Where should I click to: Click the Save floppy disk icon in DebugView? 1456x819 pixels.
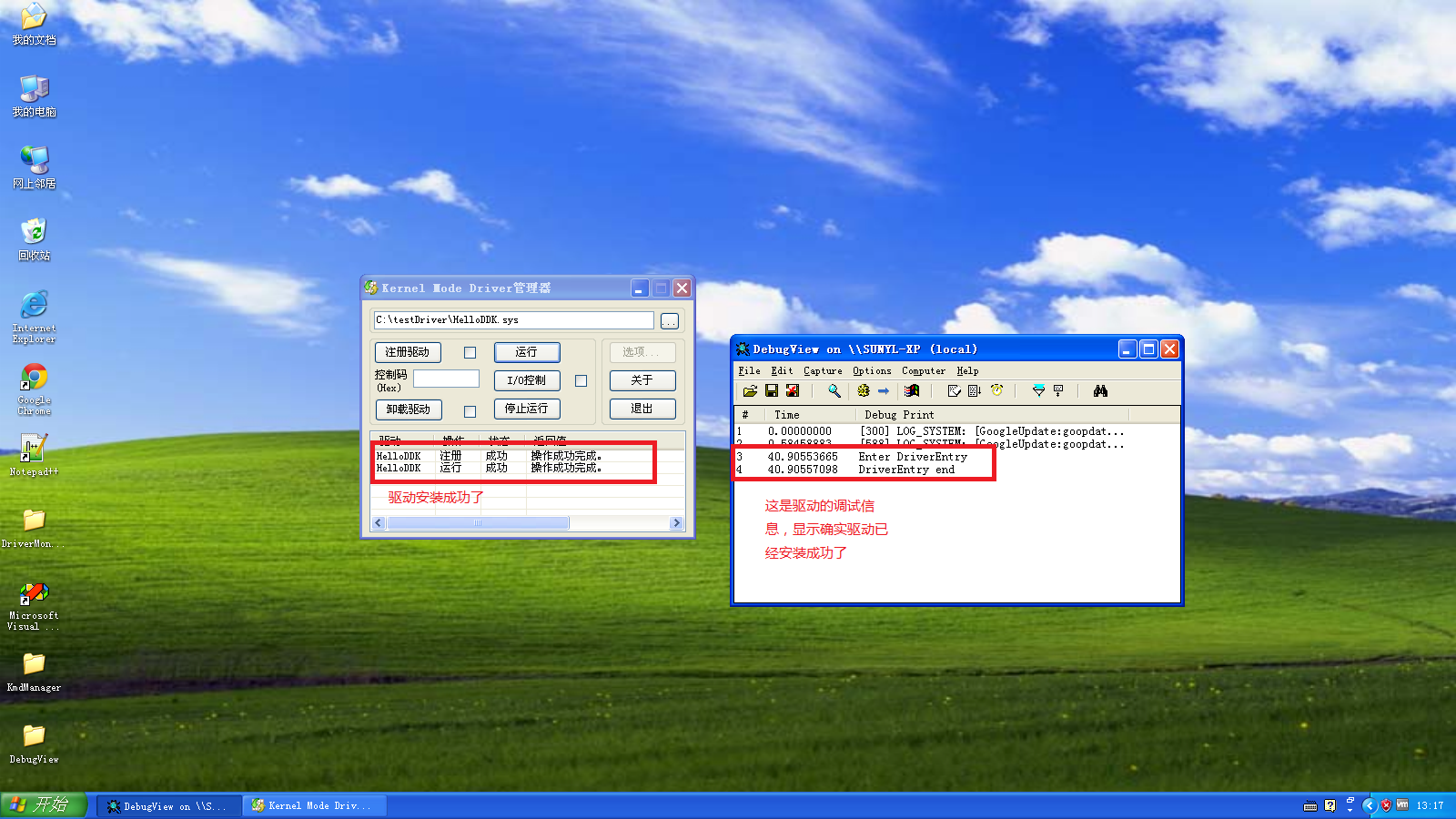click(772, 390)
